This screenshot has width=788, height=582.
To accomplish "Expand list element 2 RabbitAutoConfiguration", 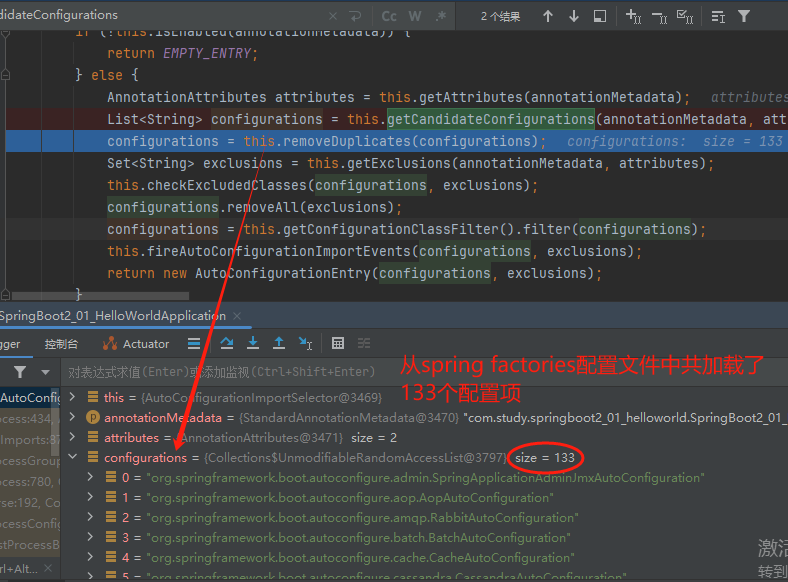I will (x=90, y=517).
